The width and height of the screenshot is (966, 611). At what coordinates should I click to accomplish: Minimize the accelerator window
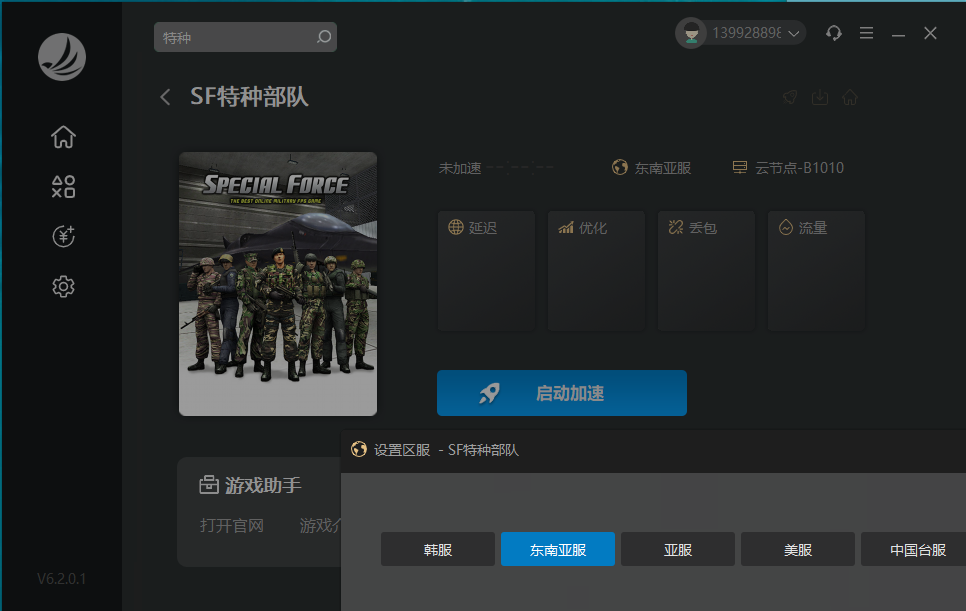pyautogui.click(x=898, y=34)
